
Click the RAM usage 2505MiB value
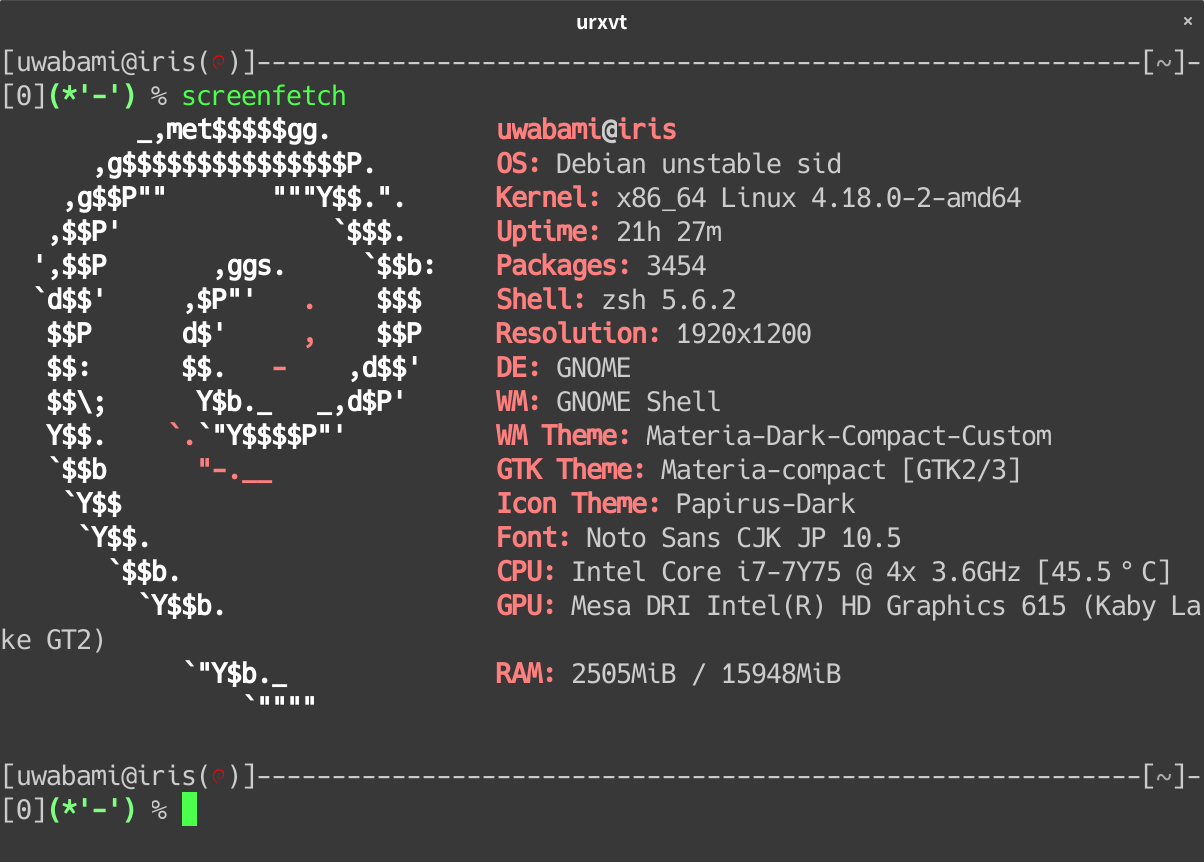click(x=622, y=674)
